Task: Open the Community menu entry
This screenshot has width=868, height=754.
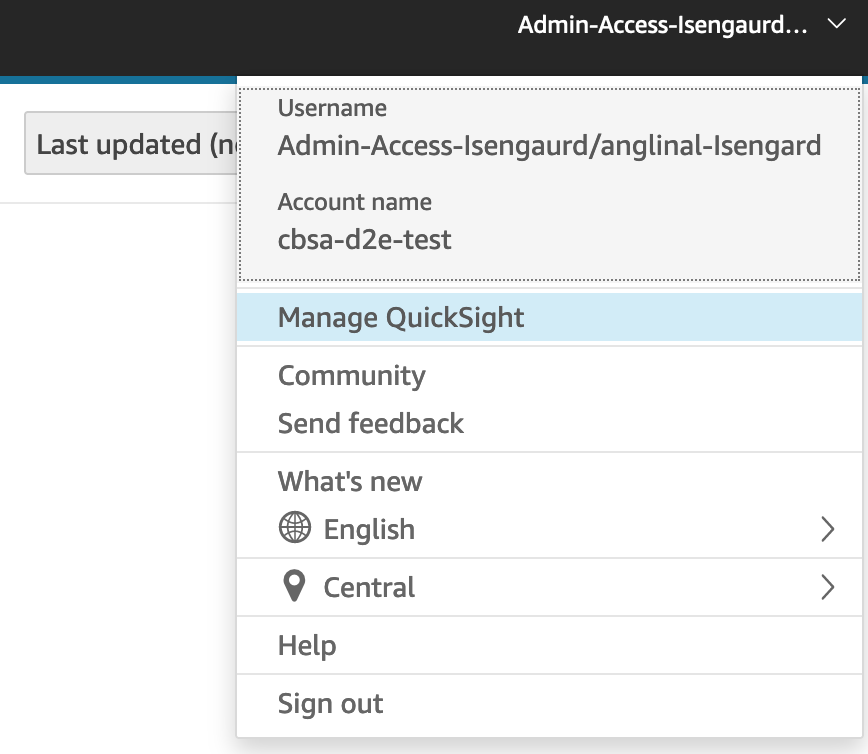Action: 352,376
